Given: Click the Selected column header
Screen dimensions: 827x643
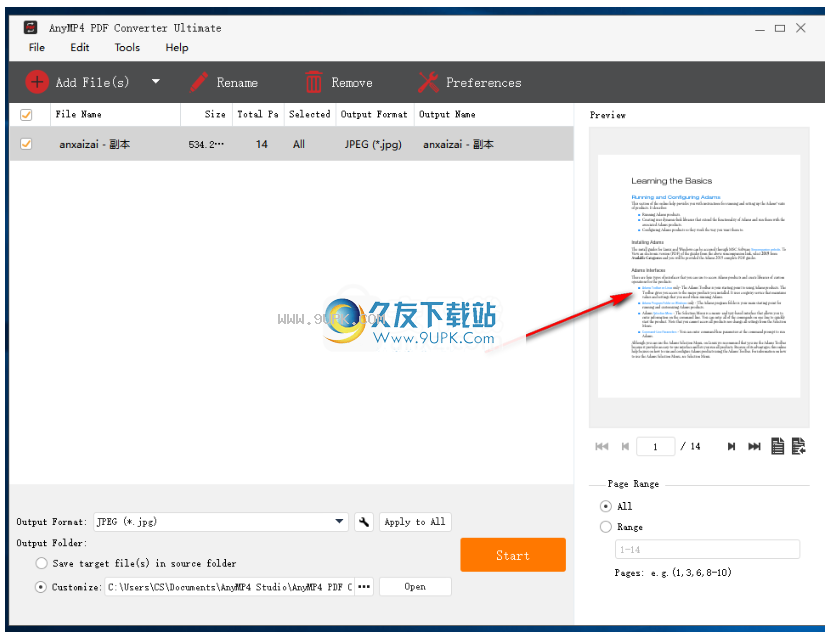Looking at the screenshot, I should pos(310,114).
